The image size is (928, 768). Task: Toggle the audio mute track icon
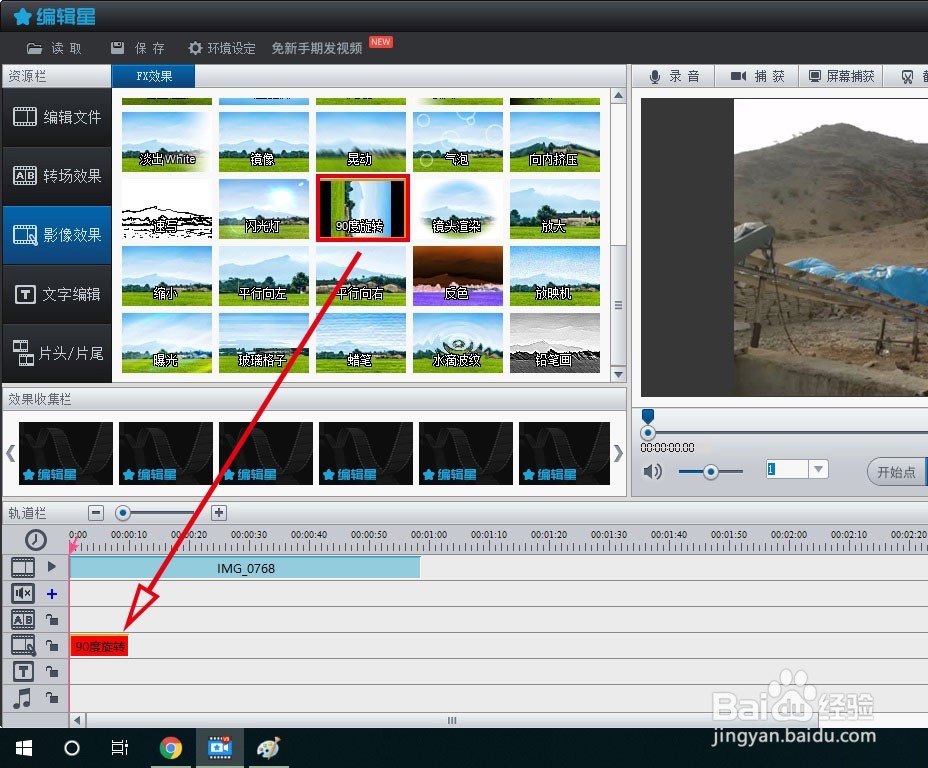[x=23, y=593]
